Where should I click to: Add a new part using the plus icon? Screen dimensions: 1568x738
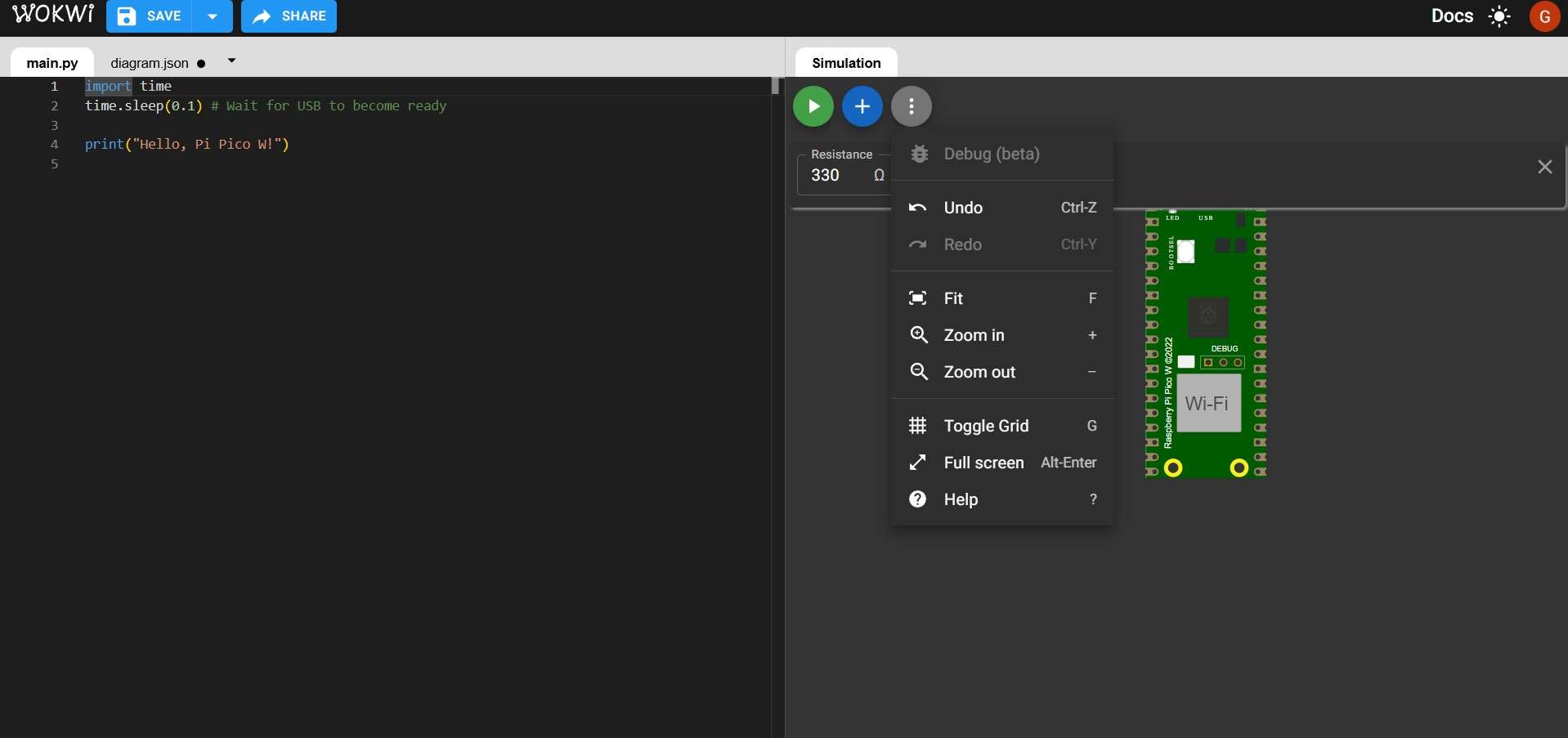(x=862, y=106)
